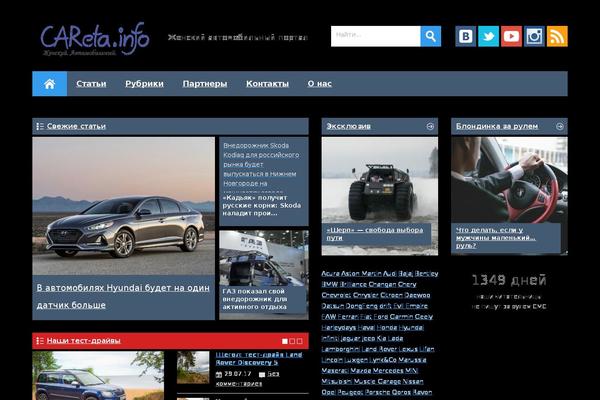Image resolution: width=600 pixels, height=400 pixels.
Task: Click list icon beside Наши тест-драйвы
Action: click(40, 341)
